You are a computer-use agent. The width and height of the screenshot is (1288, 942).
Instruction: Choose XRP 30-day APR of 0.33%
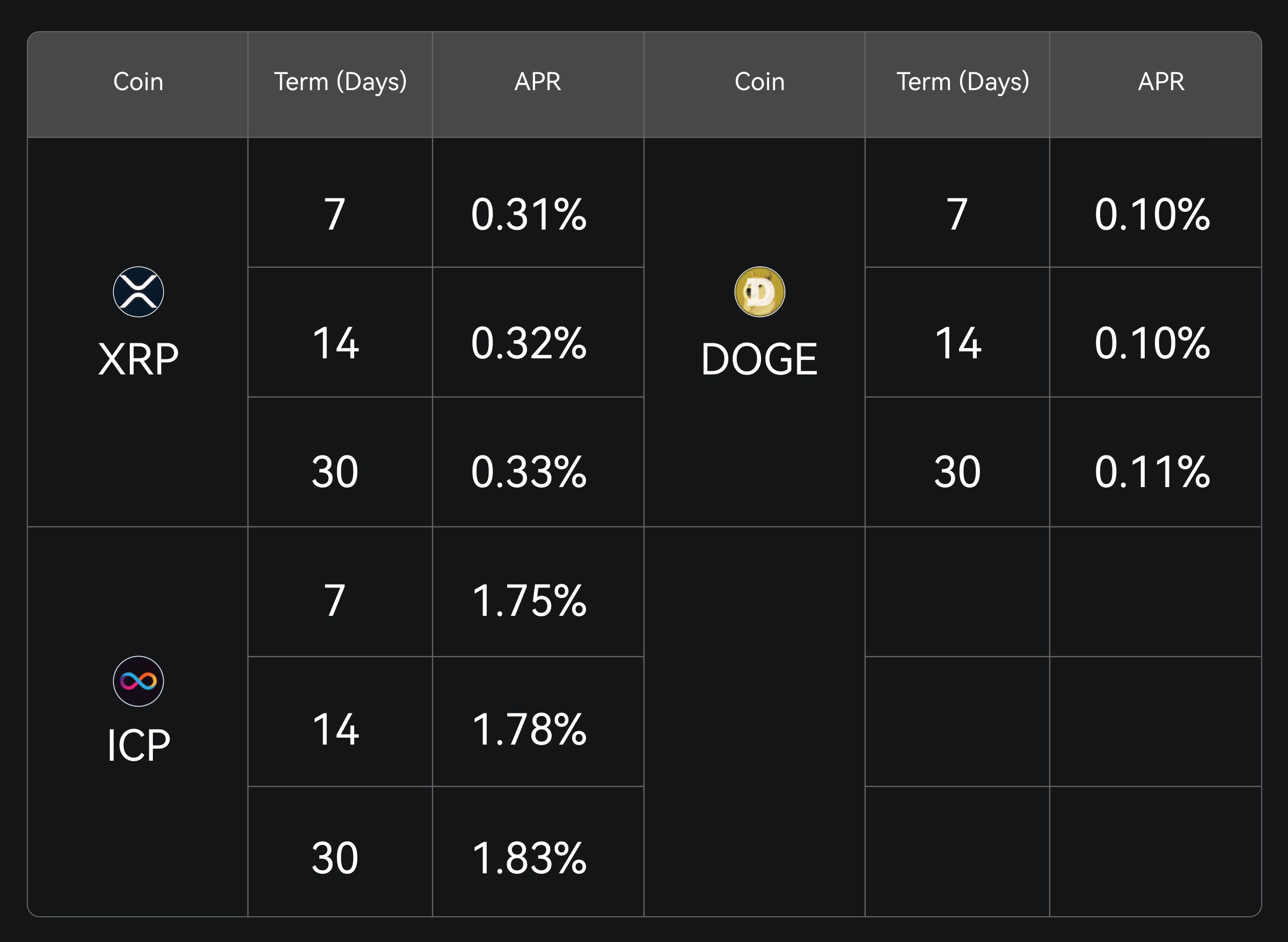tap(529, 472)
